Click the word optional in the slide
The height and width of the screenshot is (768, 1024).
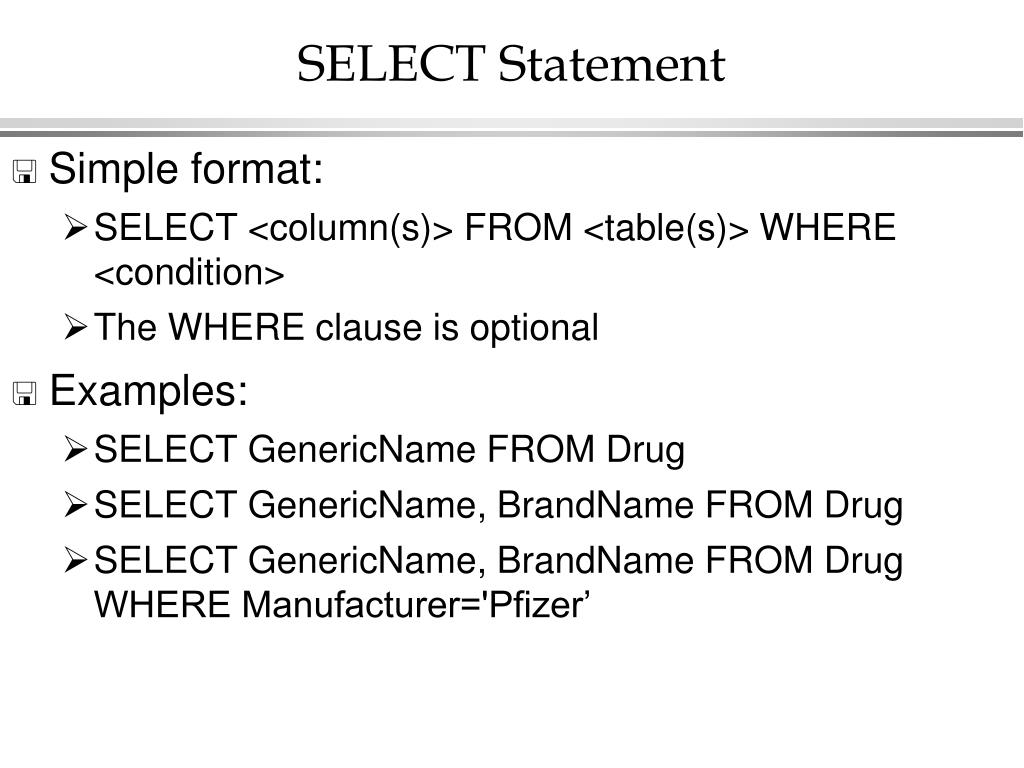click(534, 328)
